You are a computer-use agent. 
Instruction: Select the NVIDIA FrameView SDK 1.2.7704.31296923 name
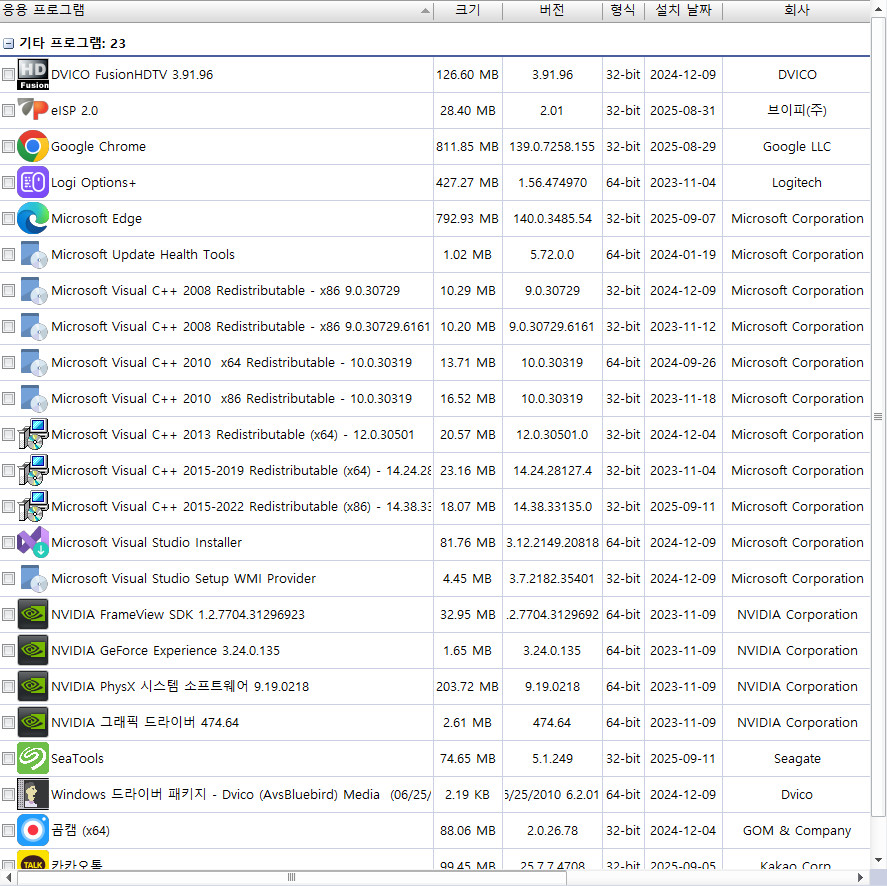[x=178, y=614]
